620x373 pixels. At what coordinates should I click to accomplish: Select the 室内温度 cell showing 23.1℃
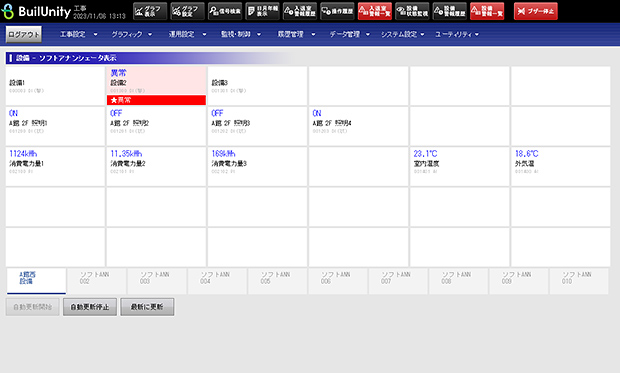460,167
